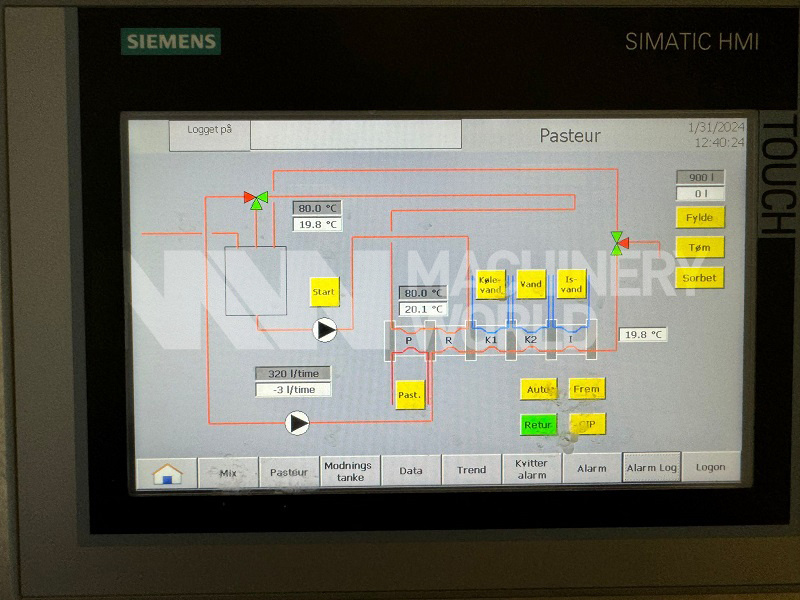Tap heat exchanger section K1

point(490,340)
